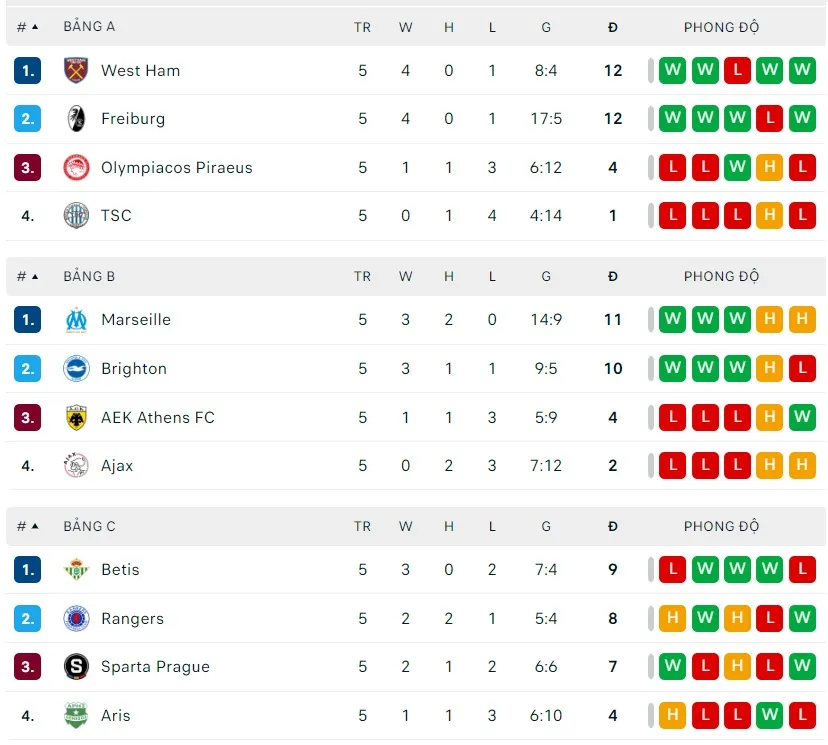Click the Brighton club badge
The height and width of the screenshot is (745, 828).
[x=76, y=369]
